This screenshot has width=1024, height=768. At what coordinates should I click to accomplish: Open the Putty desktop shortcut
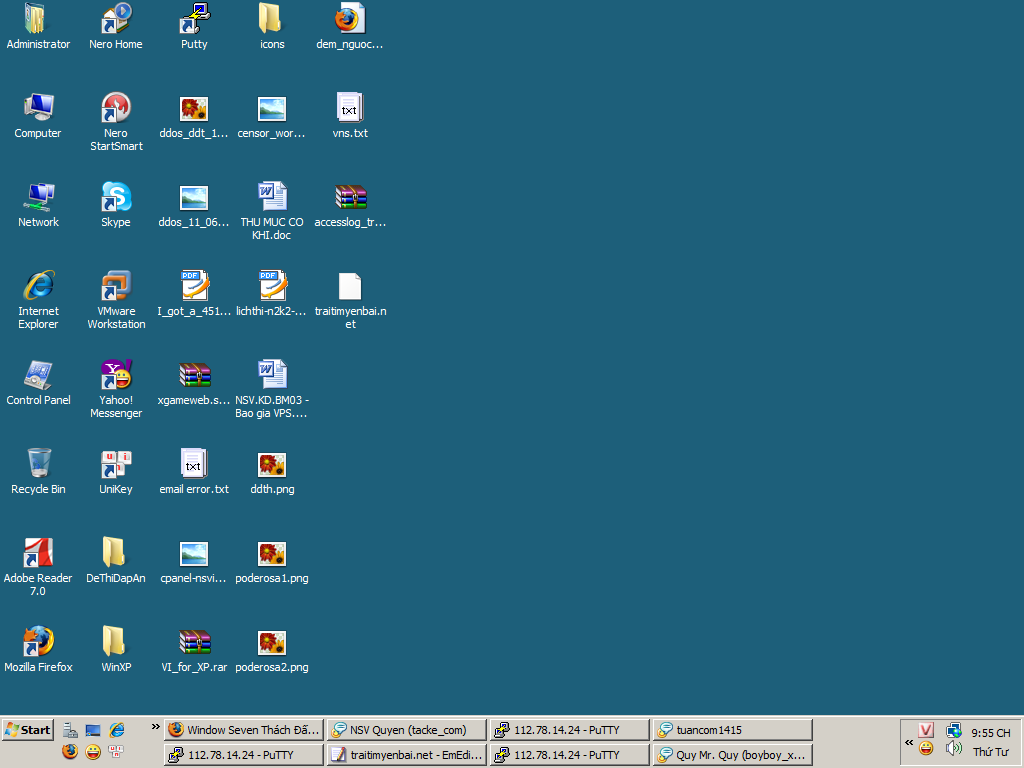point(194,20)
